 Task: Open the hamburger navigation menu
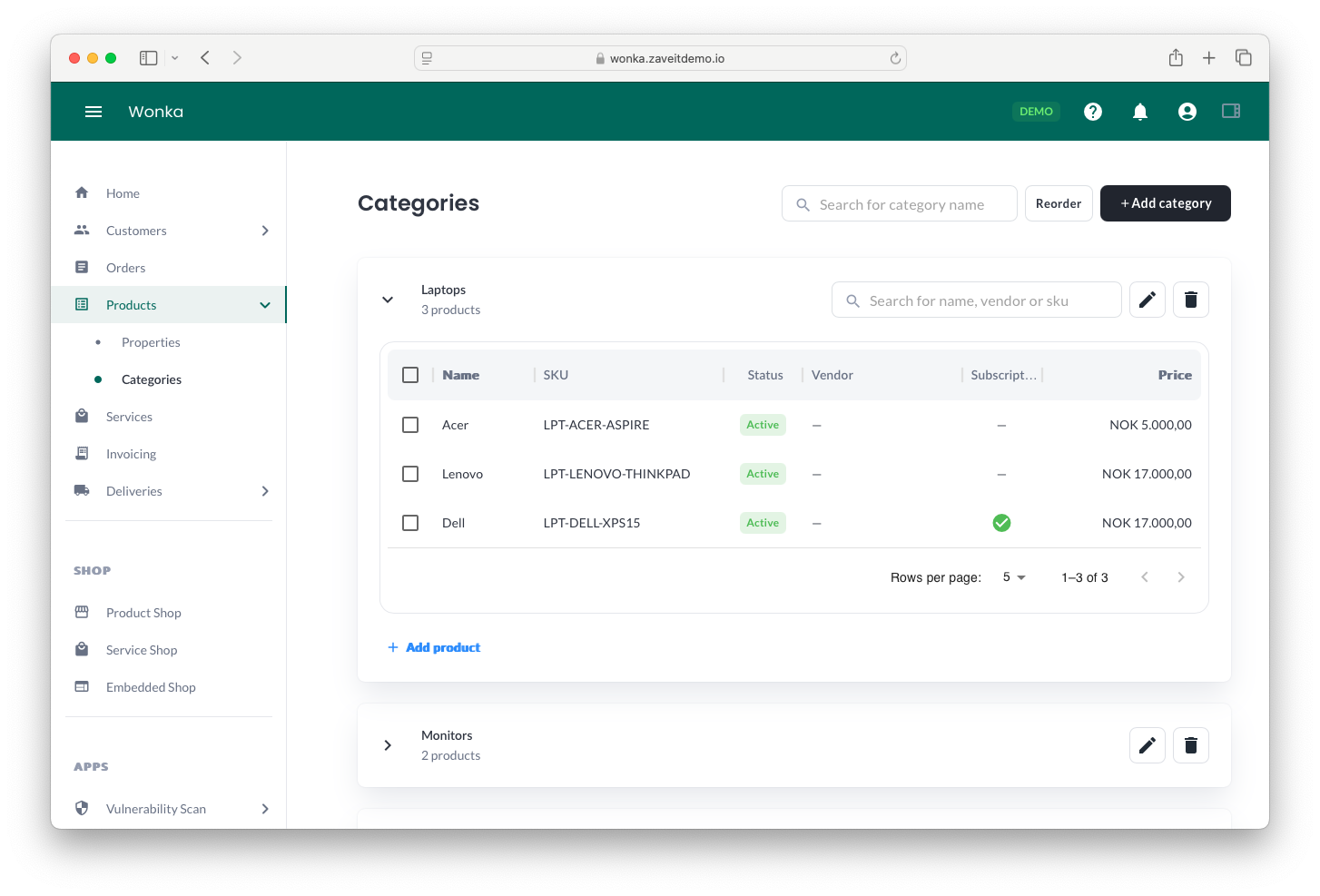point(94,112)
